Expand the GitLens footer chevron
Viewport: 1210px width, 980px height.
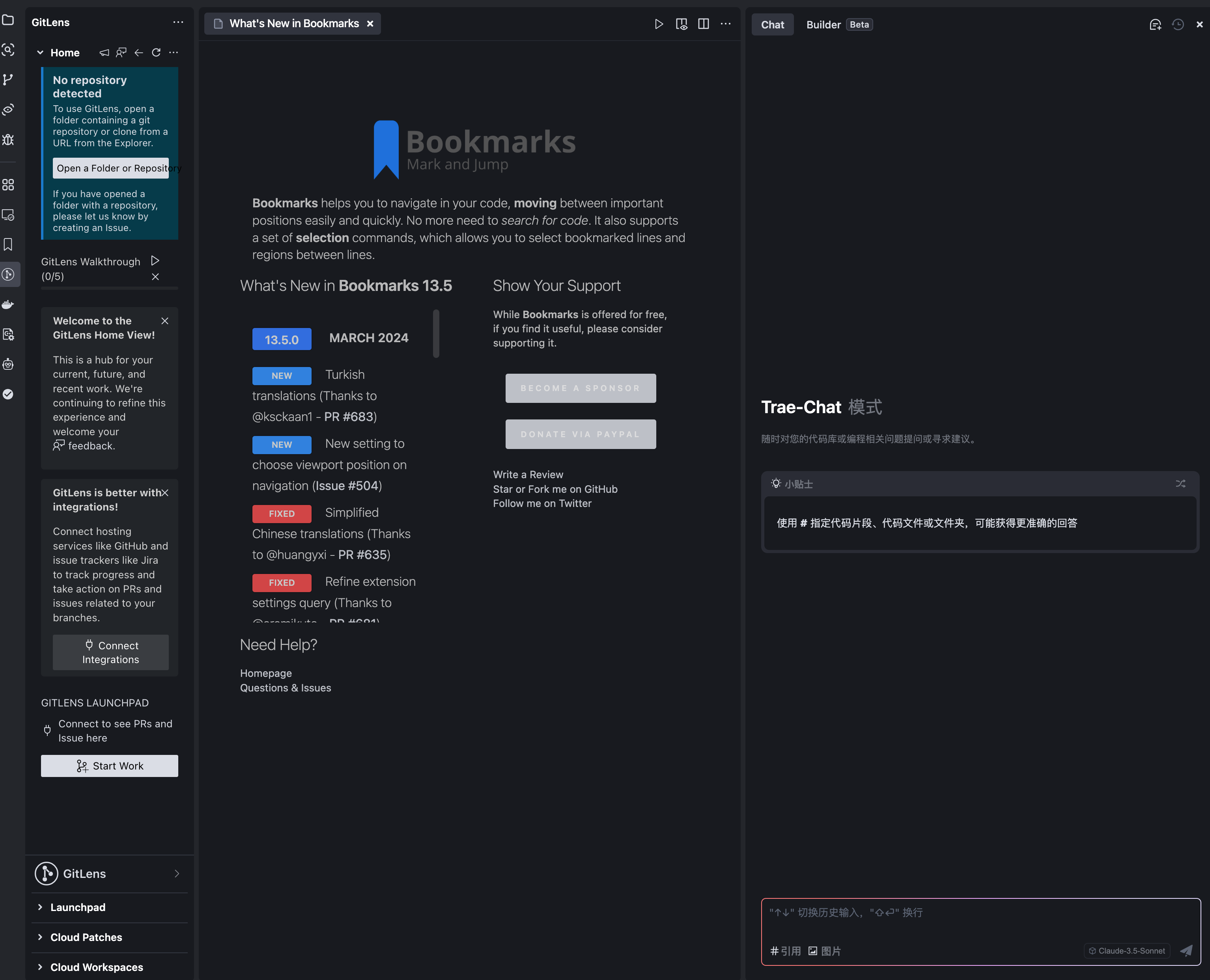(177, 874)
